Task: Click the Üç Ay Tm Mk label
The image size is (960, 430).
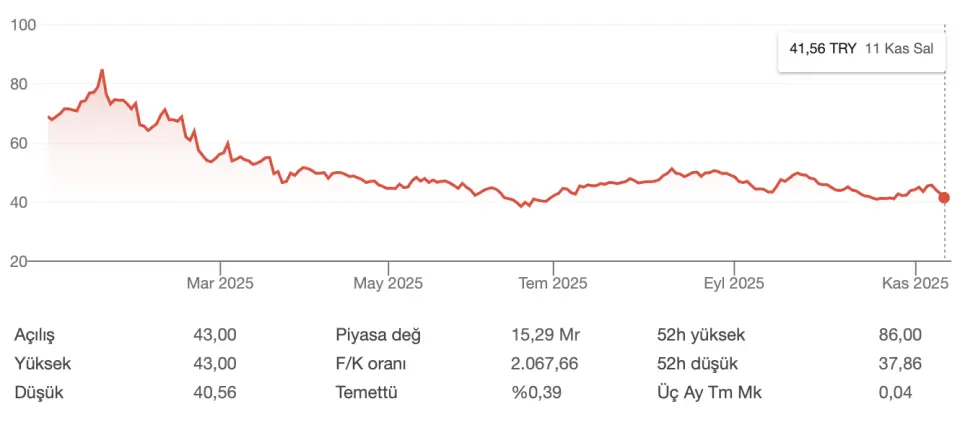Action: pyautogui.click(x=701, y=393)
